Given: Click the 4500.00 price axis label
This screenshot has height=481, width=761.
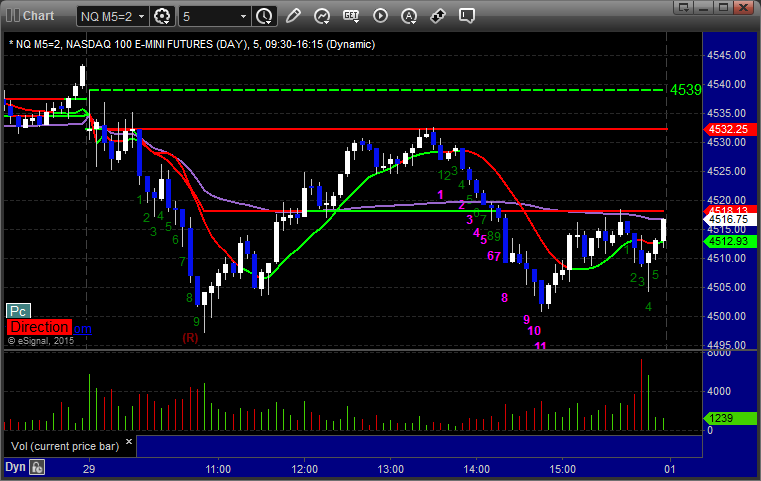Looking at the screenshot, I should 726,316.
